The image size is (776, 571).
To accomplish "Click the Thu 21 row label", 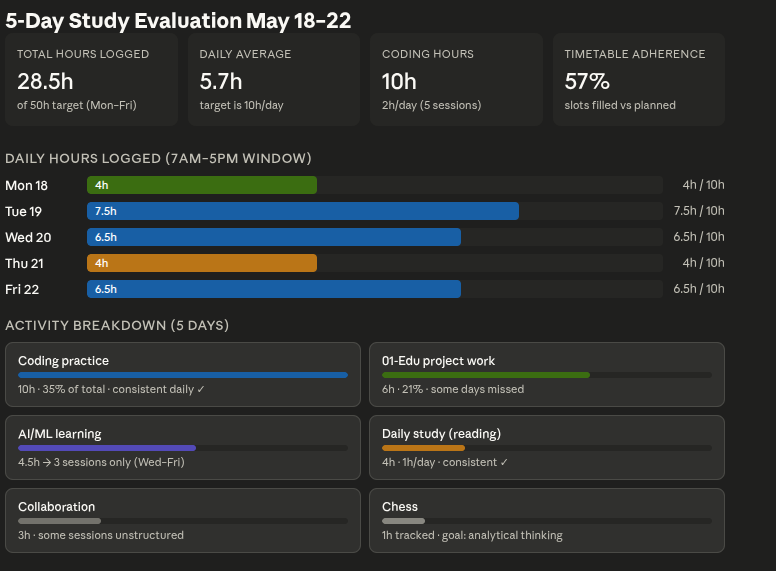I will pyautogui.click(x=24, y=264).
